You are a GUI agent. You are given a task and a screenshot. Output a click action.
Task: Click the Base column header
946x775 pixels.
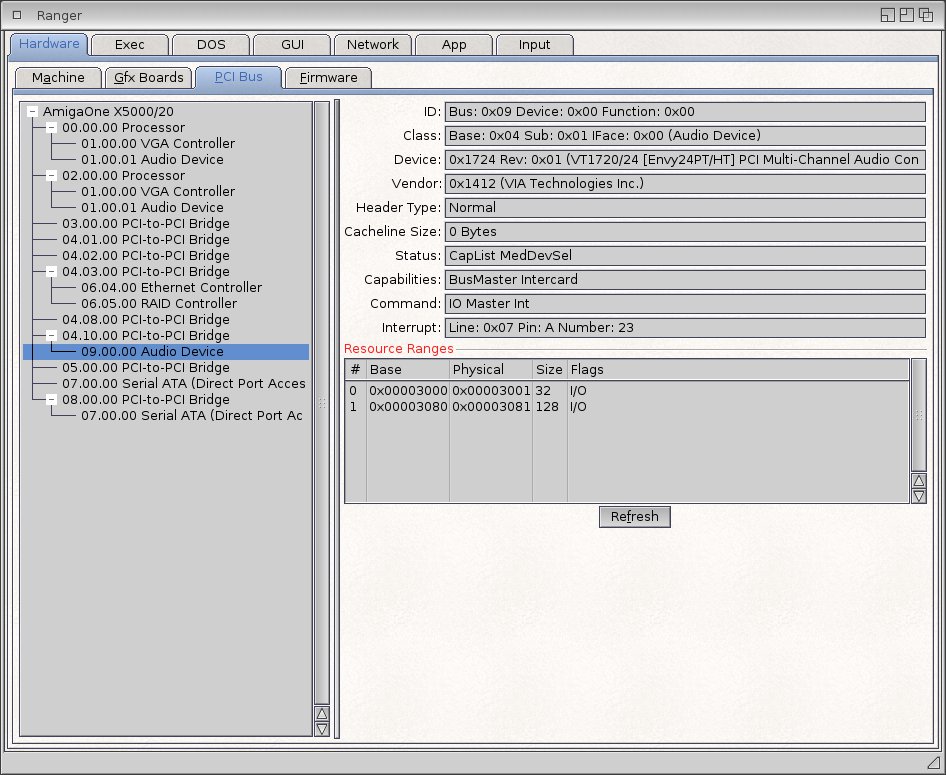406,370
